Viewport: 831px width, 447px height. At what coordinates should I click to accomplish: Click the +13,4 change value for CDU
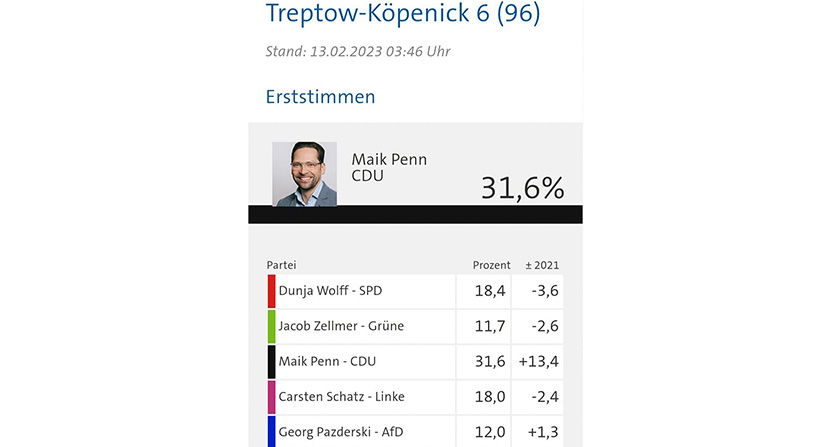[x=538, y=362]
